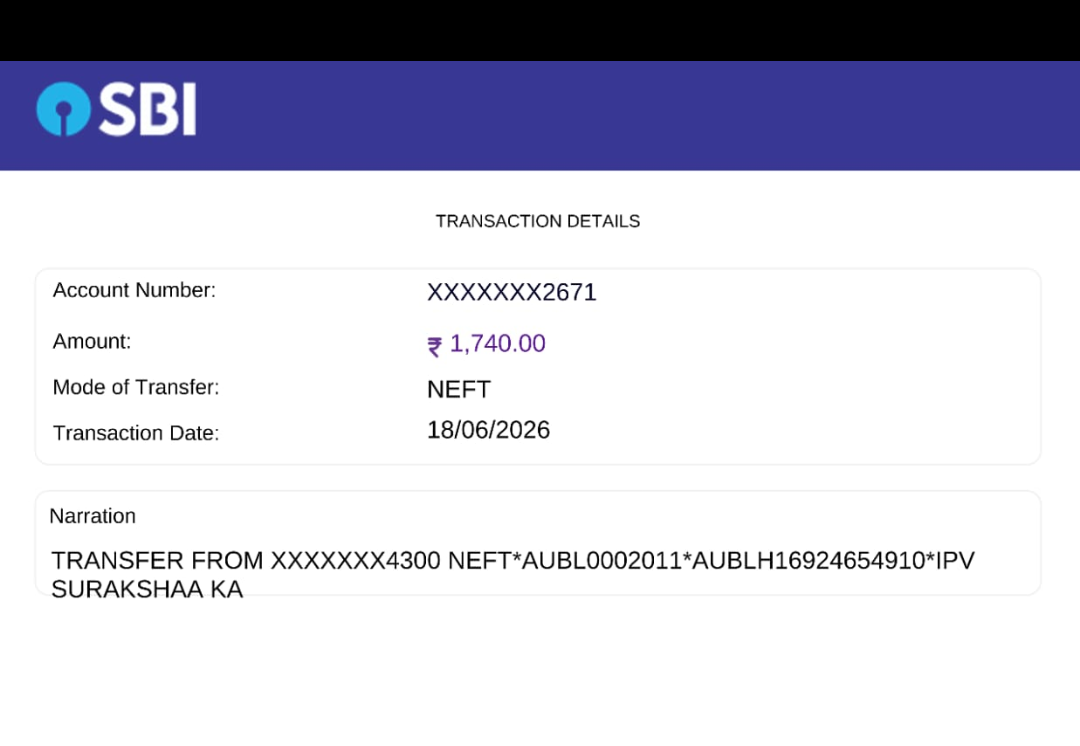
Task: Click the Mode of Transfer label
Action: click(x=136, y=387)
